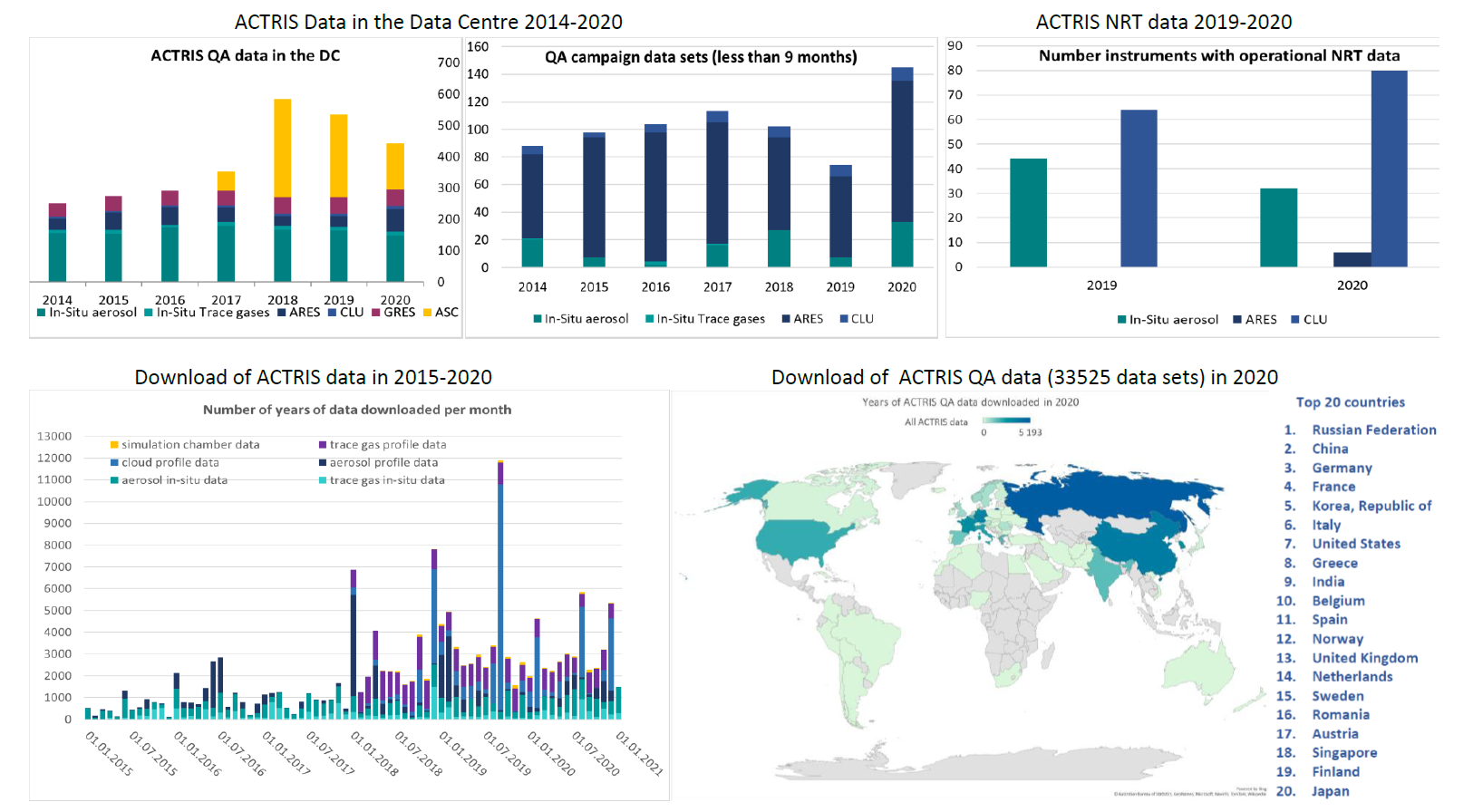Select 'Finland' in the country list

pyautogui.click(x=1336, y=772)
